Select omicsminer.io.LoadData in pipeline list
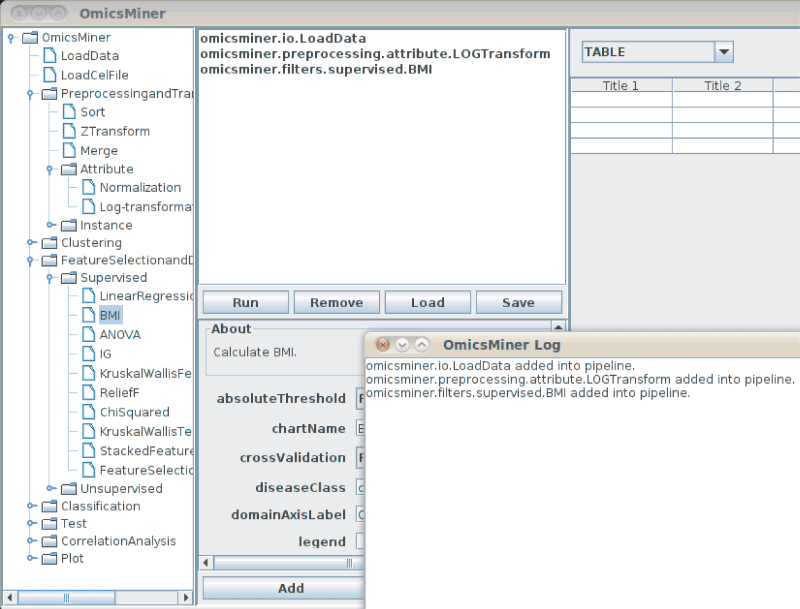Image resolution: width=800 pixels, height=609 pixels. [283, 39]
